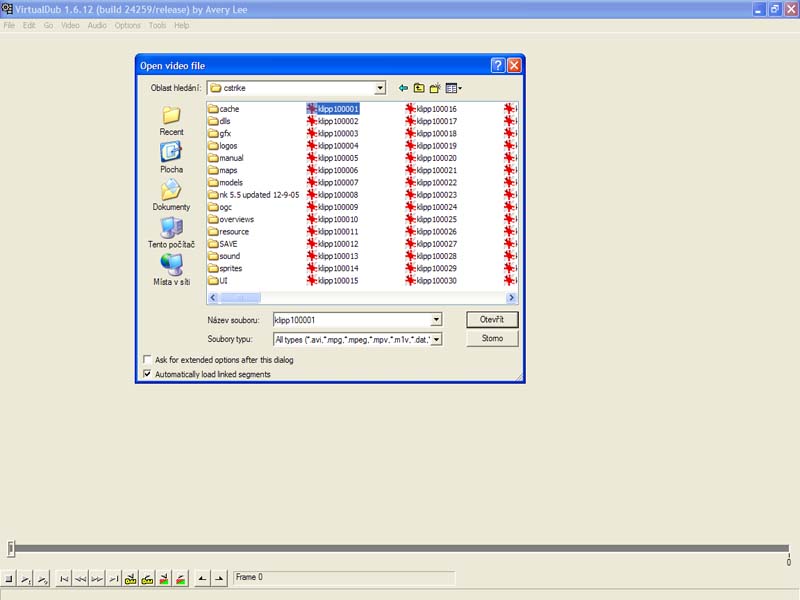Open the Tools menu

[x=157, y=26]
